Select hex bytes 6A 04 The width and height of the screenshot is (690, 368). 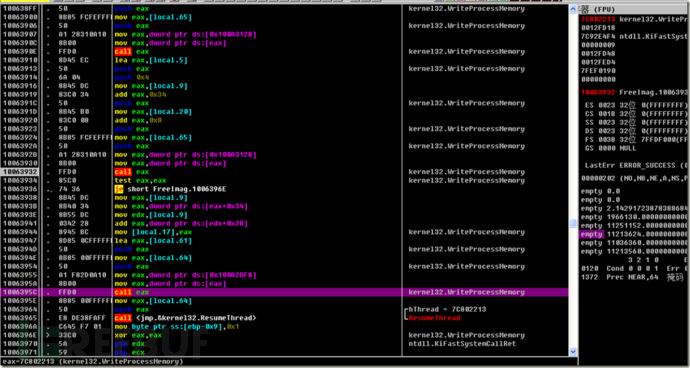tap(68, 77)
